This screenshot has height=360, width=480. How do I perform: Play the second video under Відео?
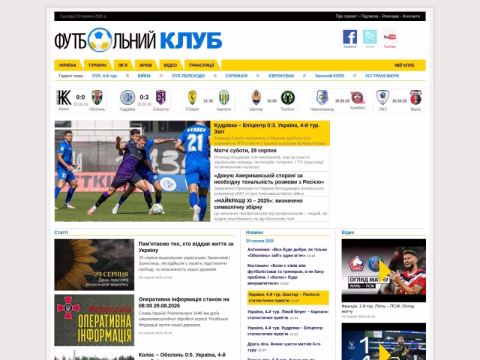(x=384, y=341)
